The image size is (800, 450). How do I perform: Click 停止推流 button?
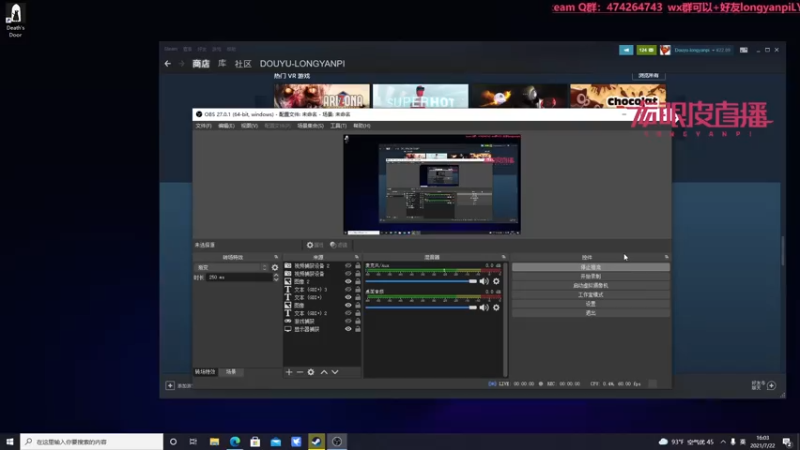[590, 267]
